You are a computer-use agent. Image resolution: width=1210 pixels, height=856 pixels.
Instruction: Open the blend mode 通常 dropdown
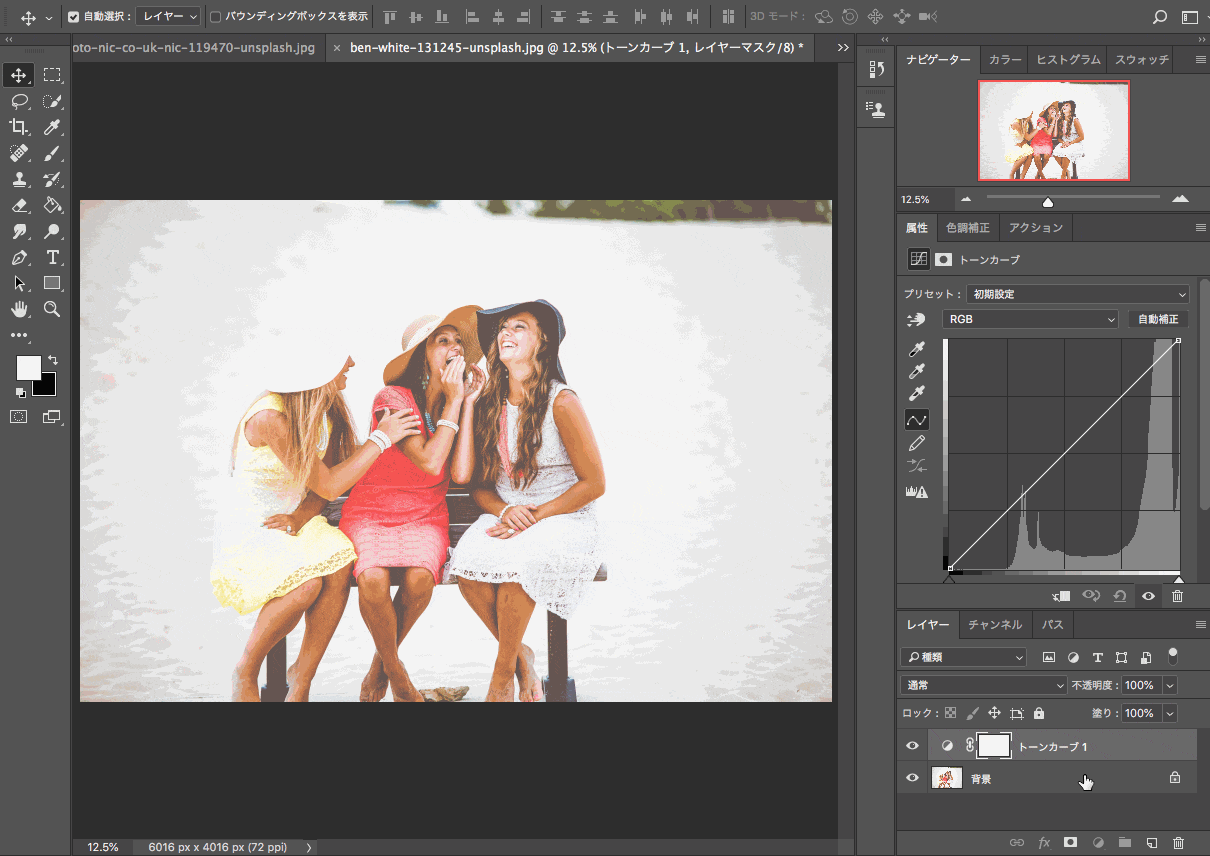[984, 685]
